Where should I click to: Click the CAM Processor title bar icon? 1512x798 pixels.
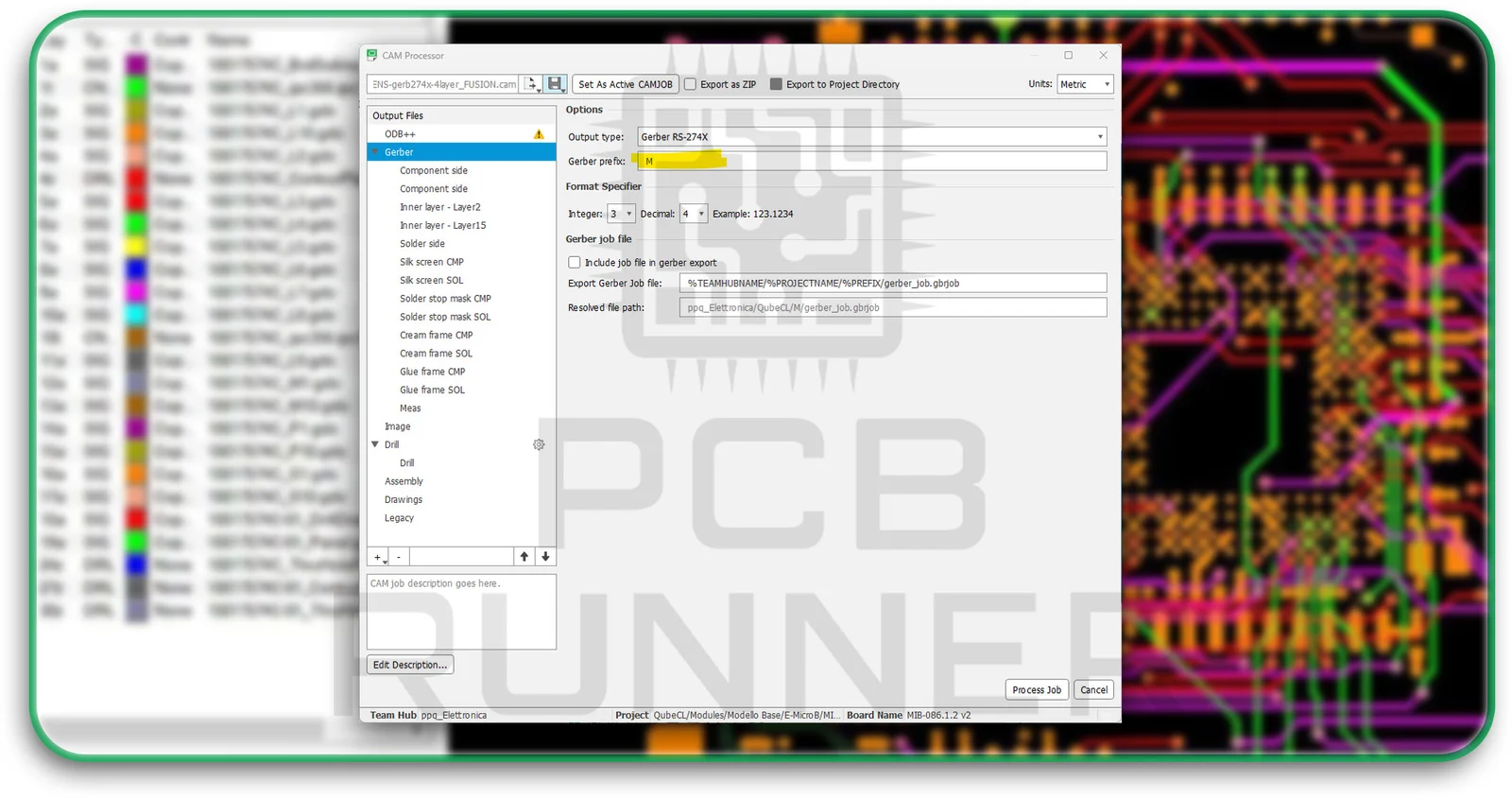point(372,56)
